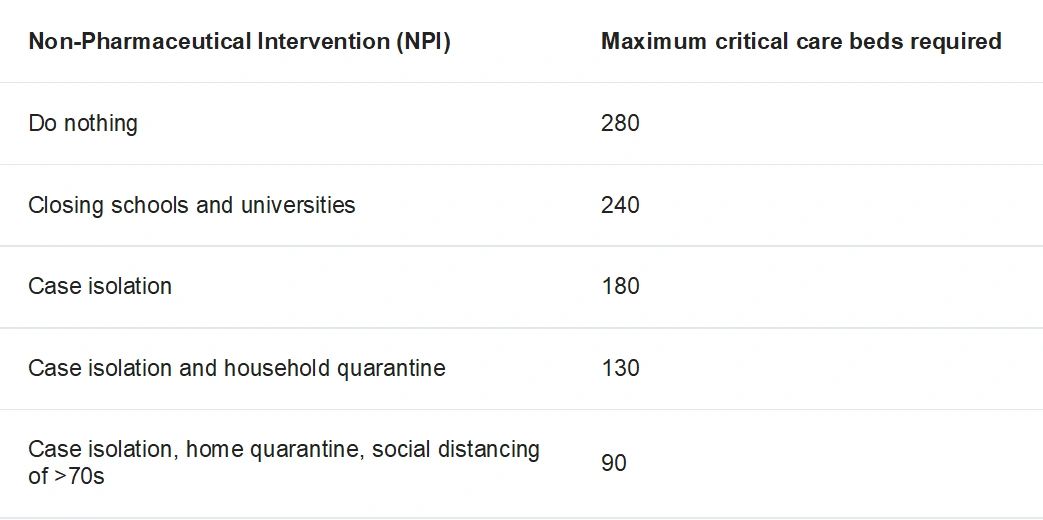This screenshot has height=520, width=1043.
Task: Click the value 90 in last row
Action: [613, 463]
